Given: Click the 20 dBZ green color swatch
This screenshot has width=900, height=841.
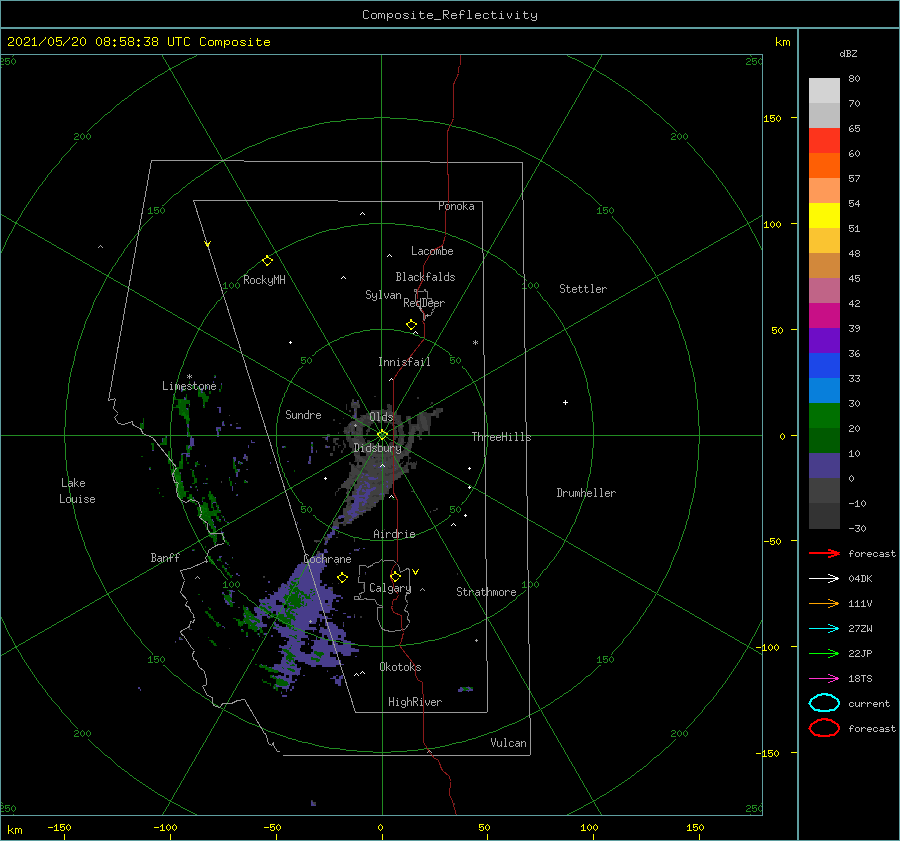Looking at the screenshot, I should click(824, 415).
